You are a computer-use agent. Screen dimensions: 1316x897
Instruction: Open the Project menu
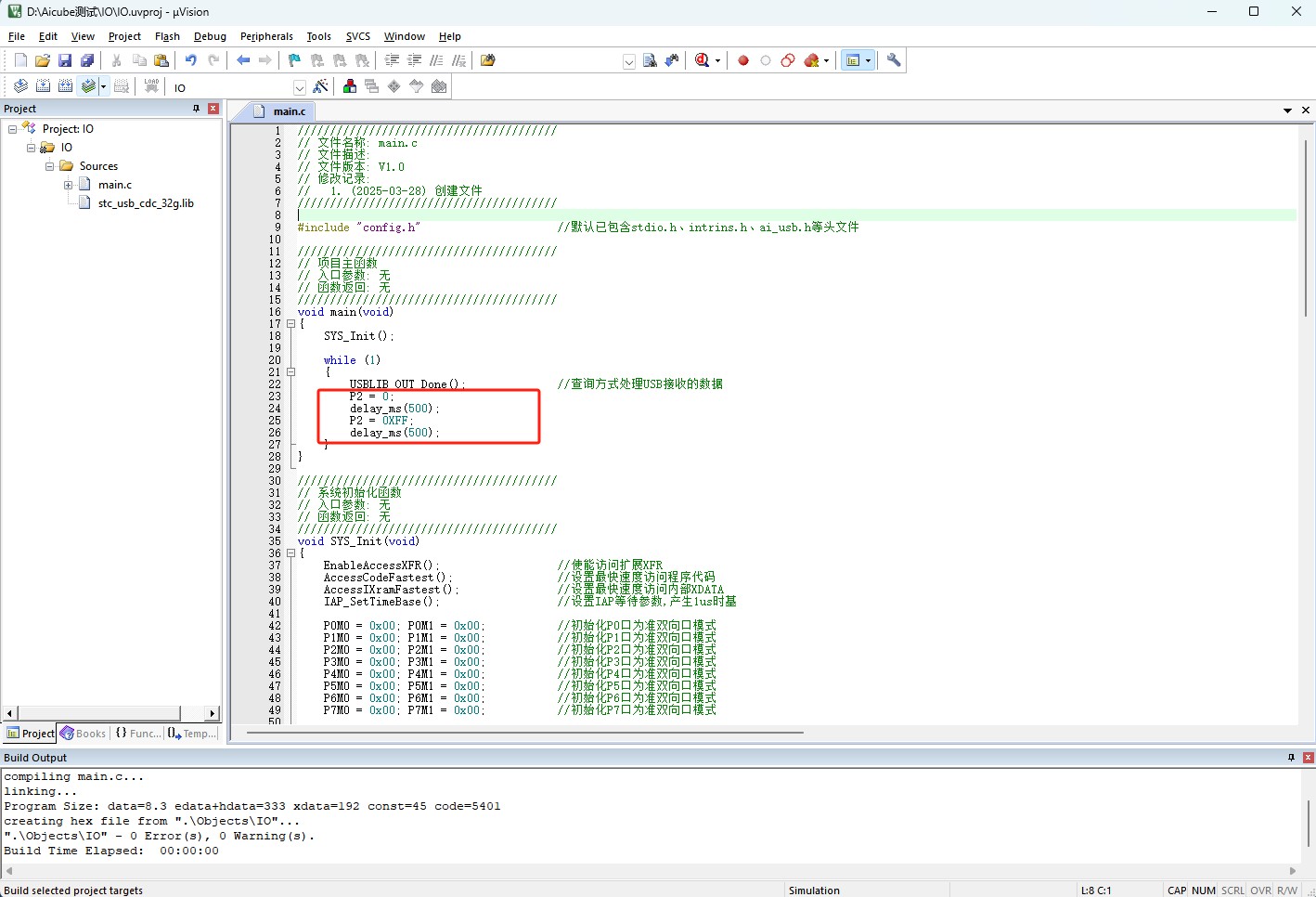124,36
